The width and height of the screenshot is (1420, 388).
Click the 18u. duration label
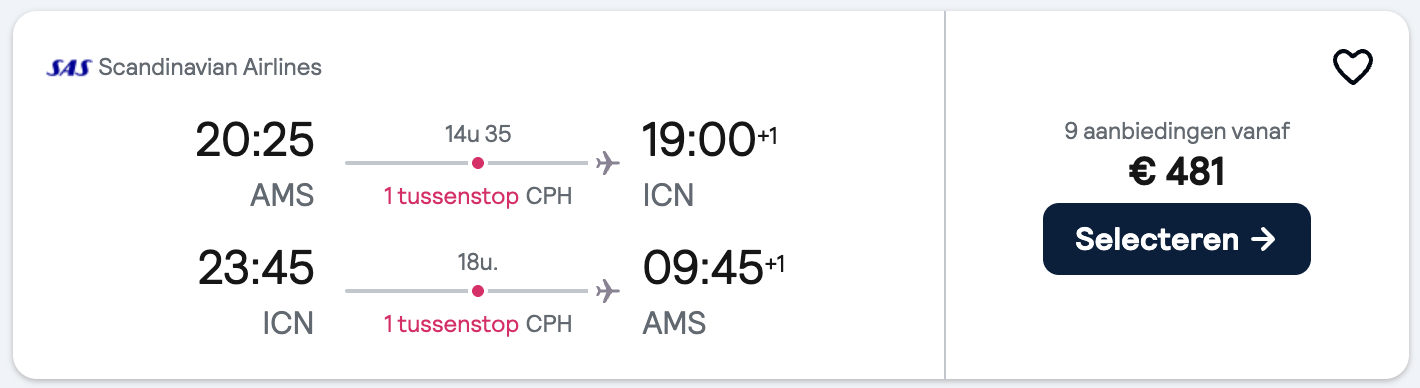[478, 263]
